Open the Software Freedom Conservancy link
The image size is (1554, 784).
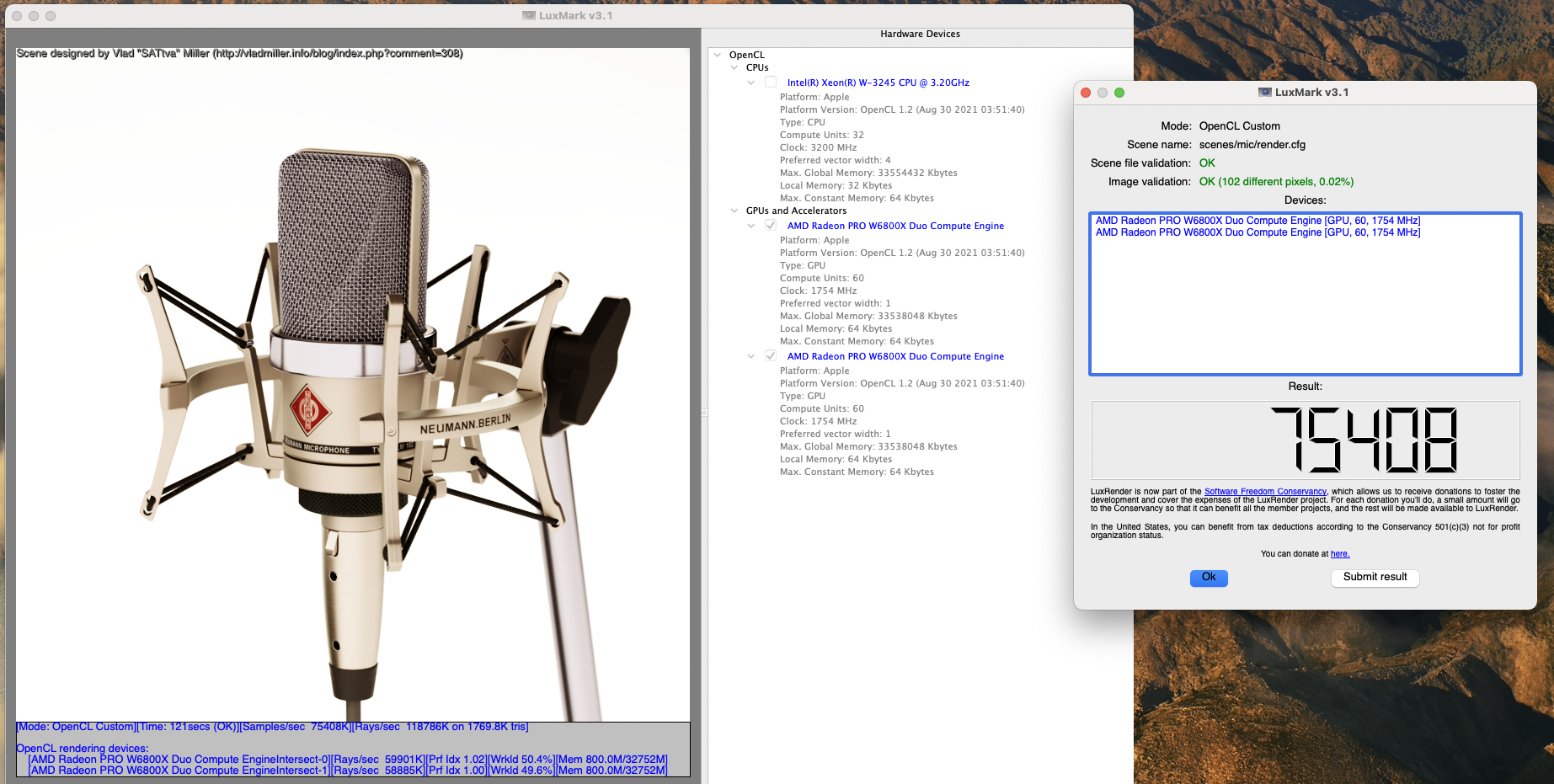pyautogui.click(x=1265, y=492)
